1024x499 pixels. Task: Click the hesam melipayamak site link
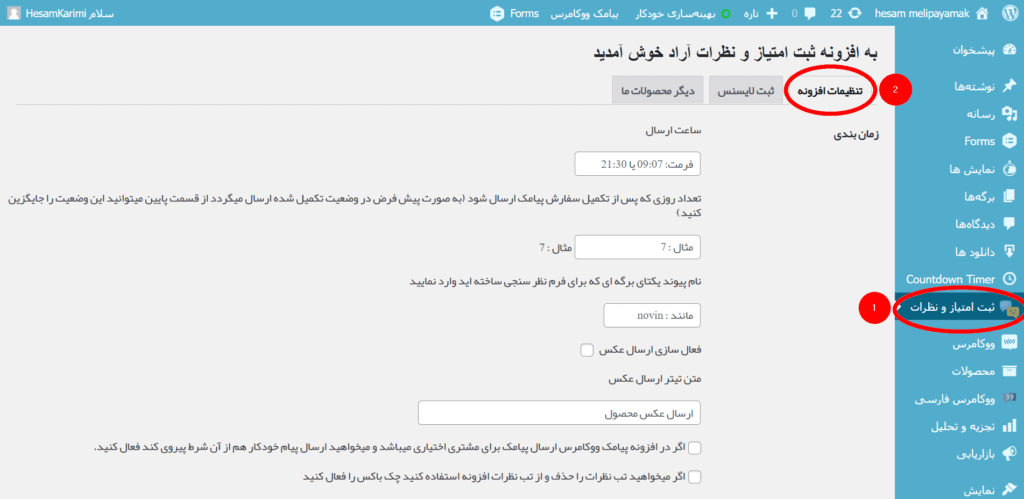point(922,13)
